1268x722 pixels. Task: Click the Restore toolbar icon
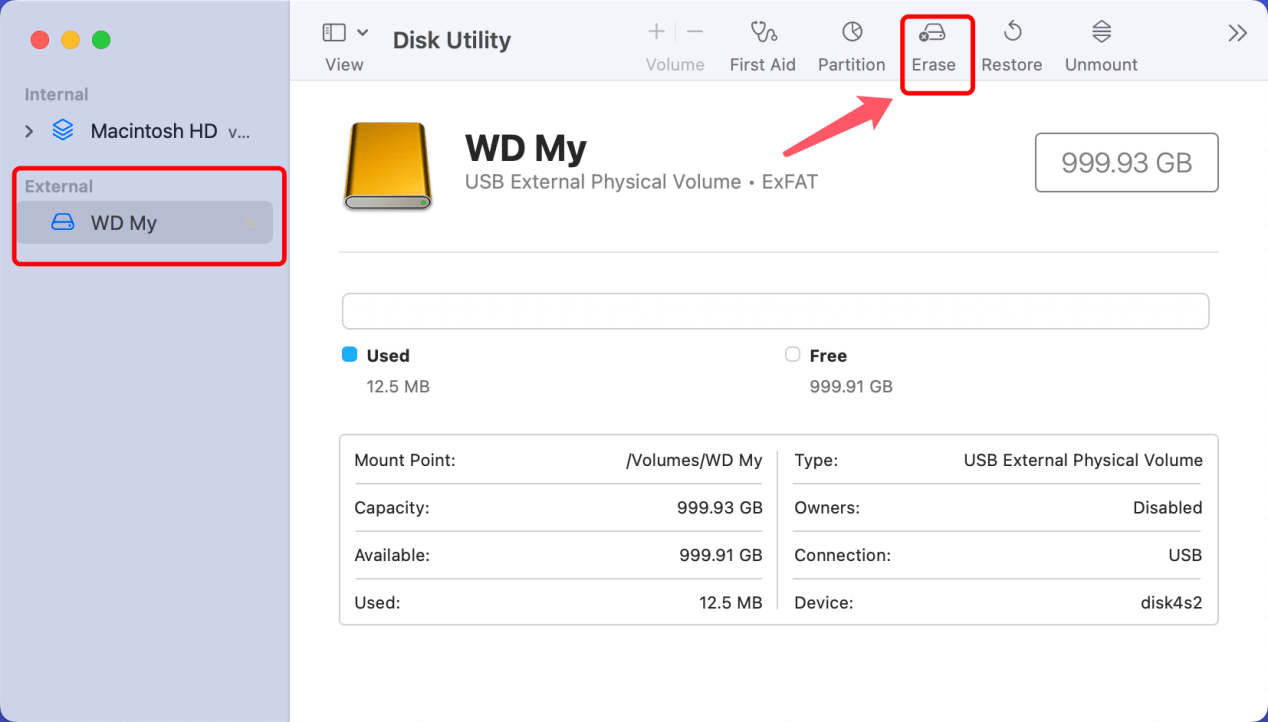click(x=1011, y=42)
